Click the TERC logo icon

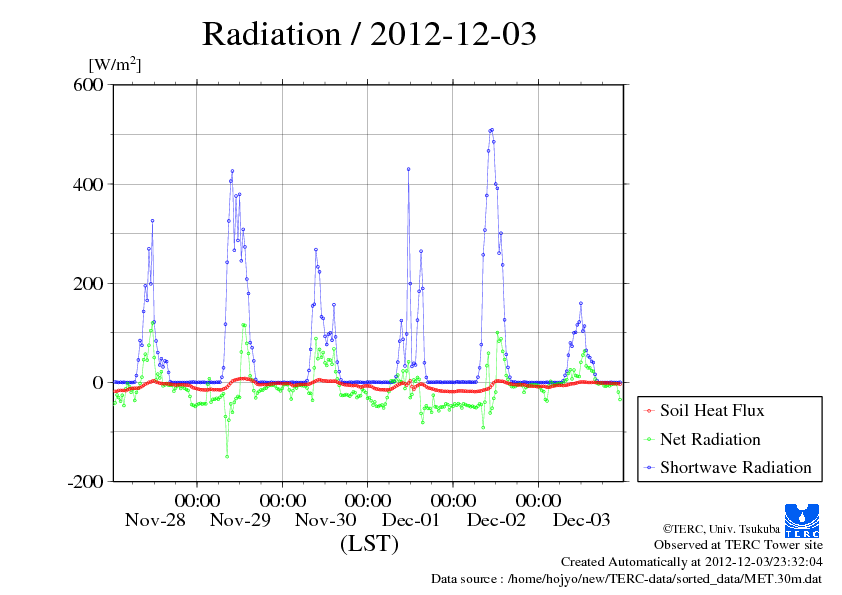(803, 520)
